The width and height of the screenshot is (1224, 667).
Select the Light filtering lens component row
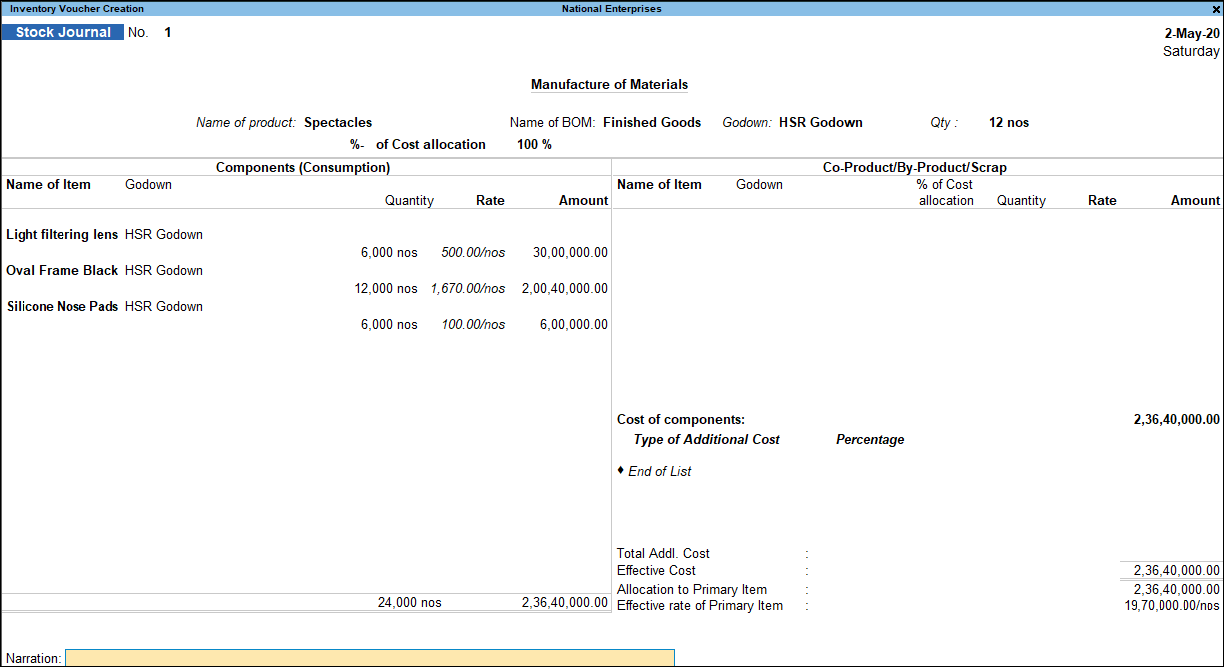61,234
